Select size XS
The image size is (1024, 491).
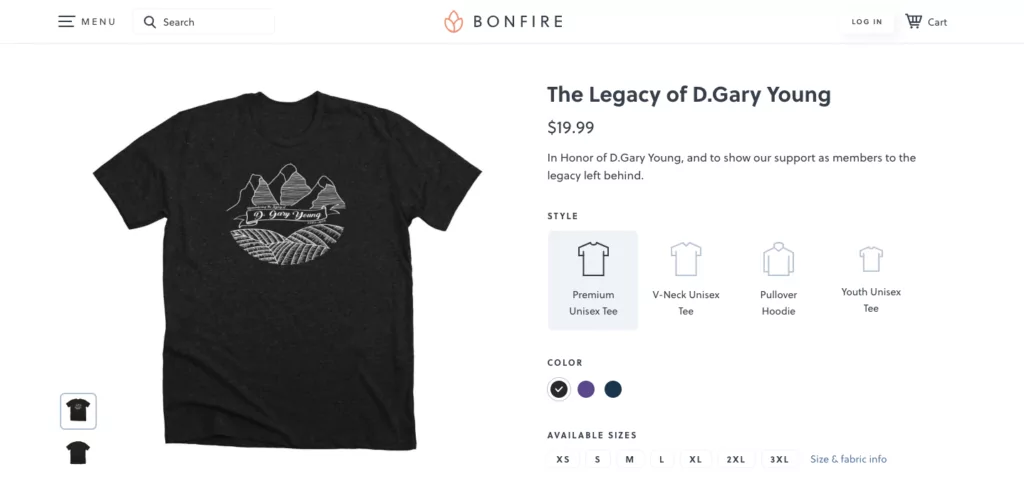tap(563, 459)
